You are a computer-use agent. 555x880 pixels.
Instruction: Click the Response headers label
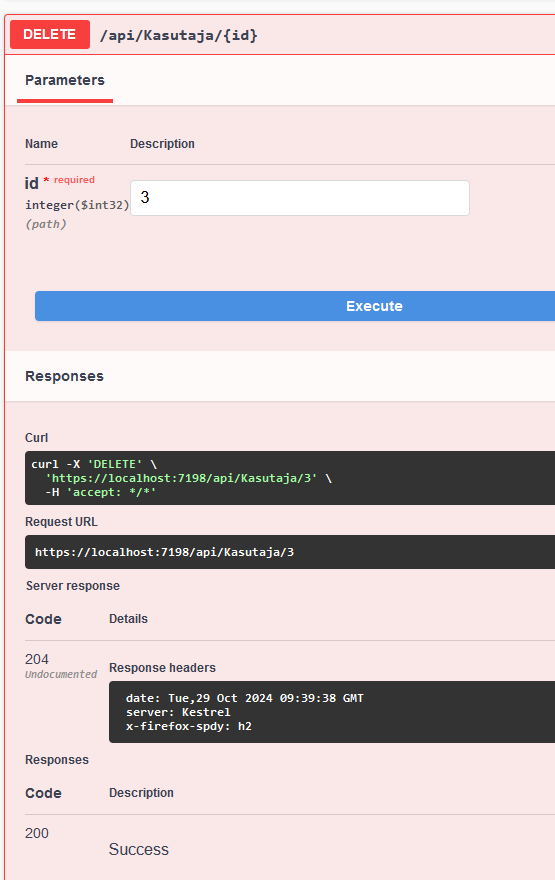coord(162,668)
